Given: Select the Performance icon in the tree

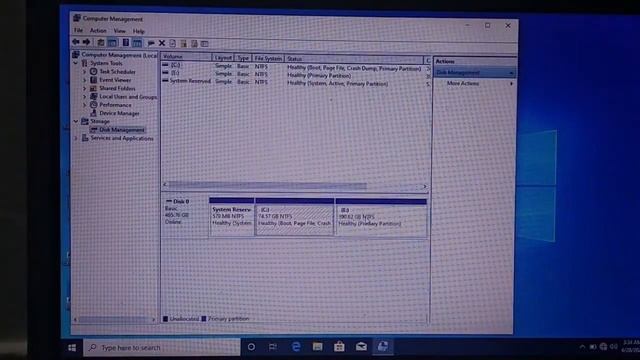Looking at the screenshot, I should (93, 105).
